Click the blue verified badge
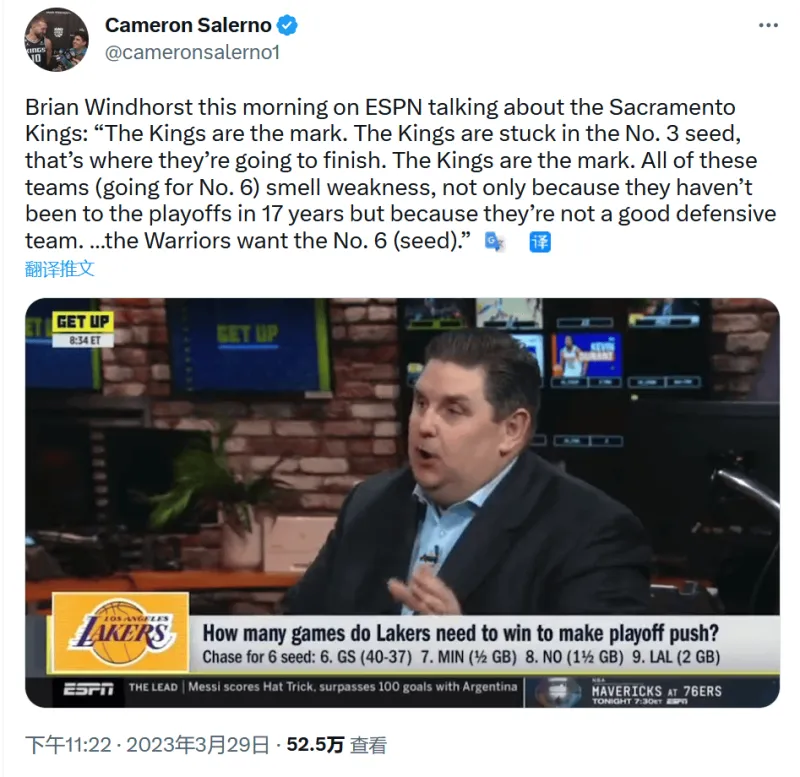This screenshot has height=777, width=800. coord(287,26)
